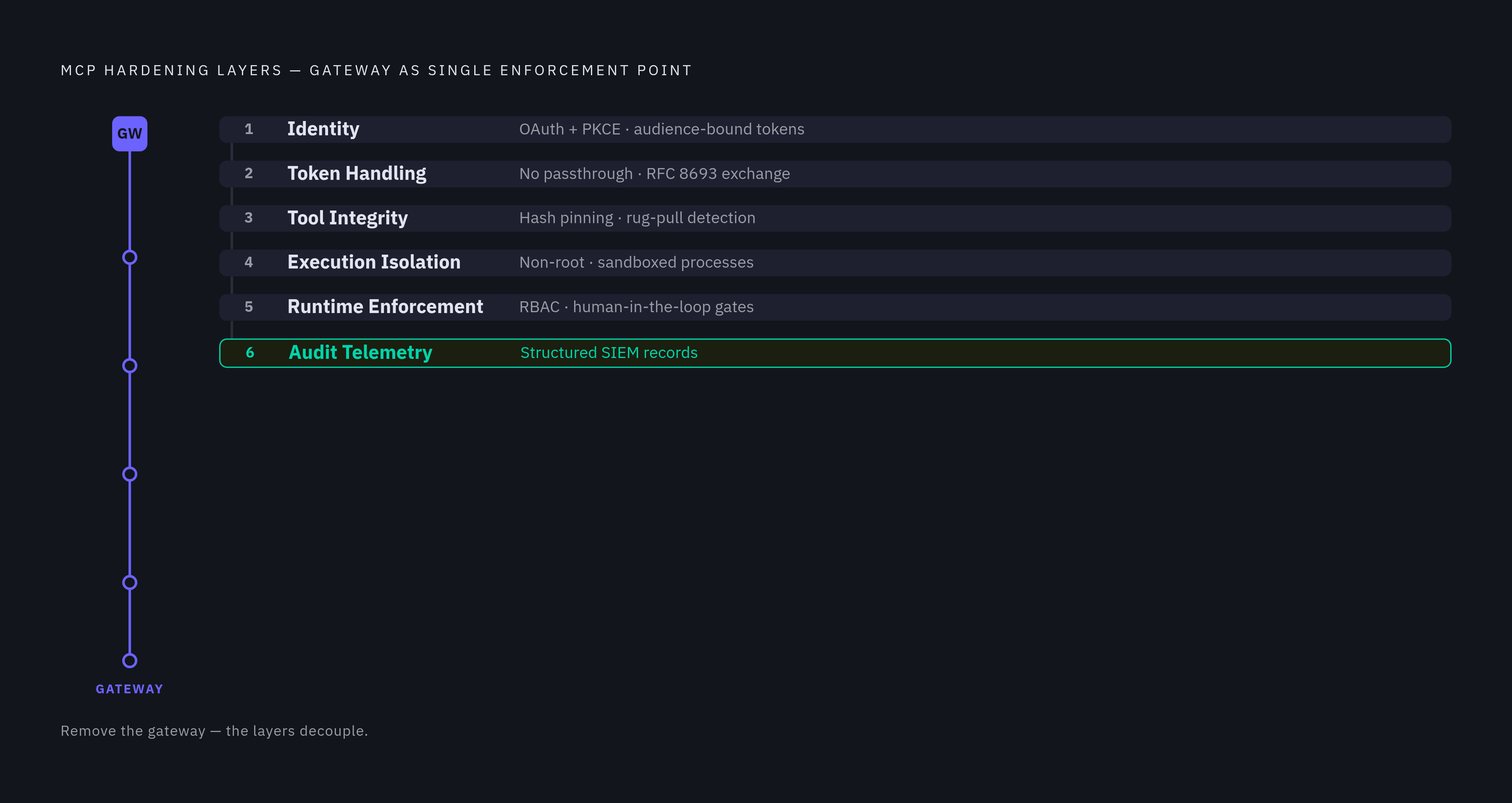Screen dimensions: 1512x803
Task: Select the Identity layer row
Action: pos(835,129)
